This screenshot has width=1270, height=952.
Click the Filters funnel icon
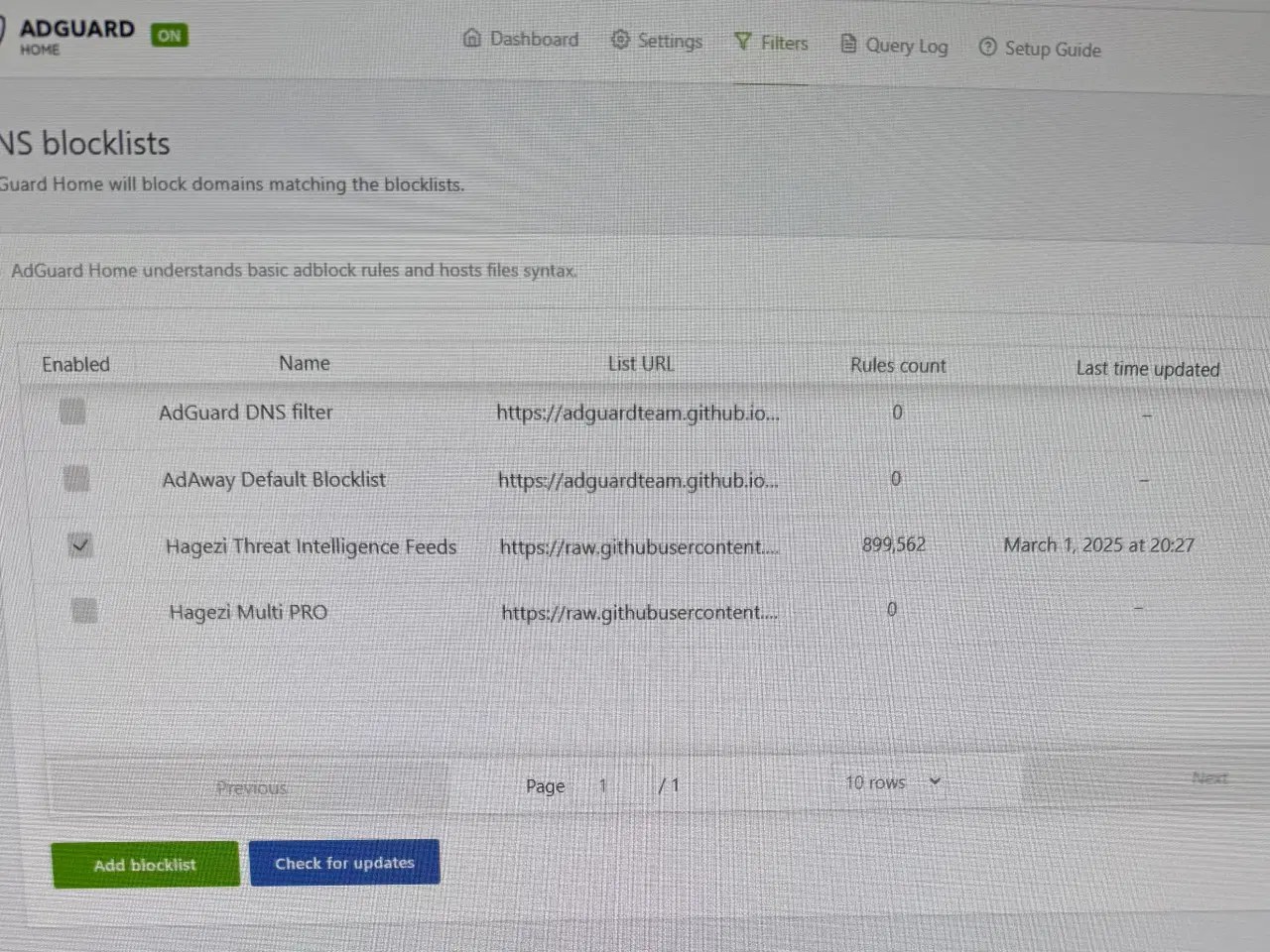[x=743, y=41]
